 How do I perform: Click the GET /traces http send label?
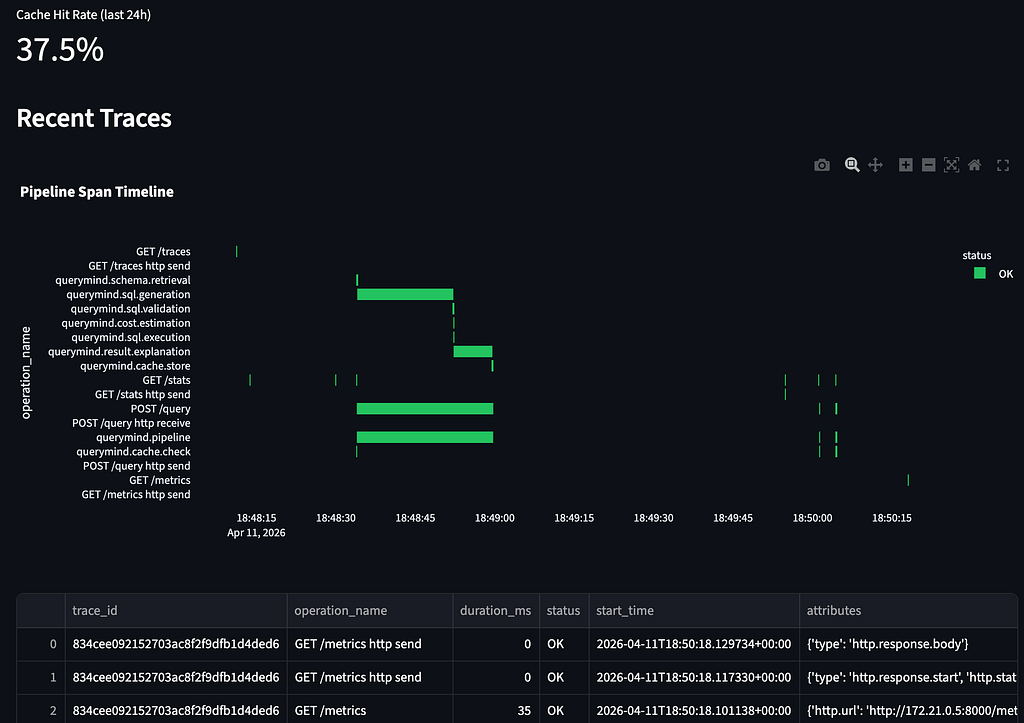(139, 266)
